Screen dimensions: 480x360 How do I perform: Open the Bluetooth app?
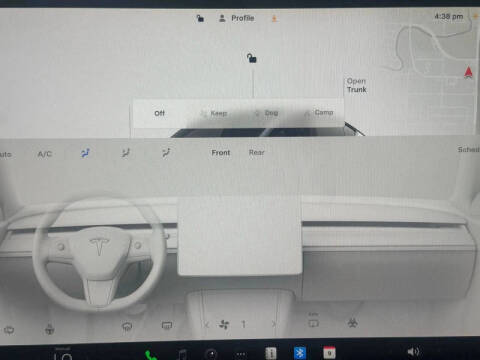(300, 353)
